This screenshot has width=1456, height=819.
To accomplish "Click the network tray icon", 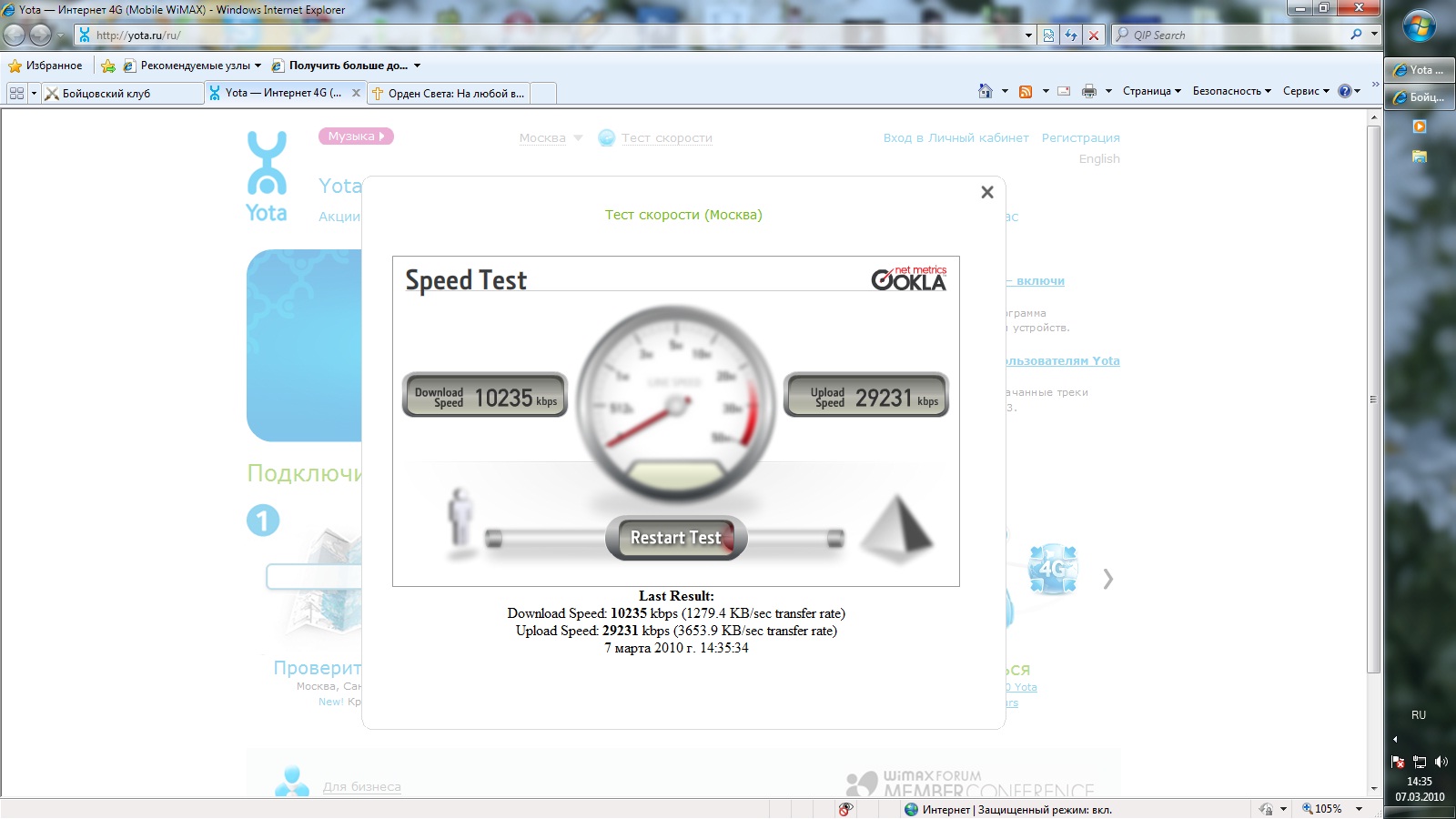I will coord(1419,762).
